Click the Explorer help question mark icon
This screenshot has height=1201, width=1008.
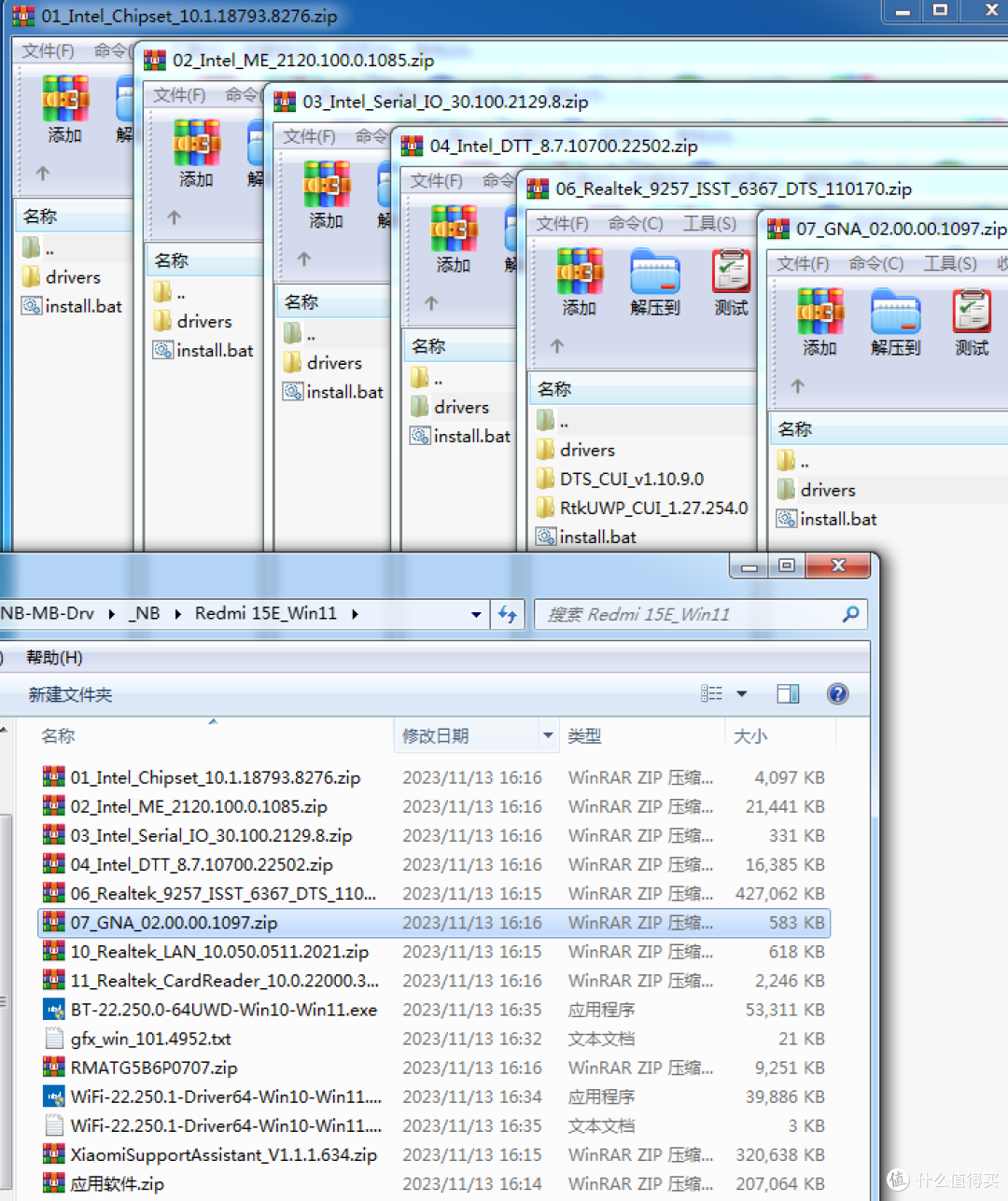837,693
